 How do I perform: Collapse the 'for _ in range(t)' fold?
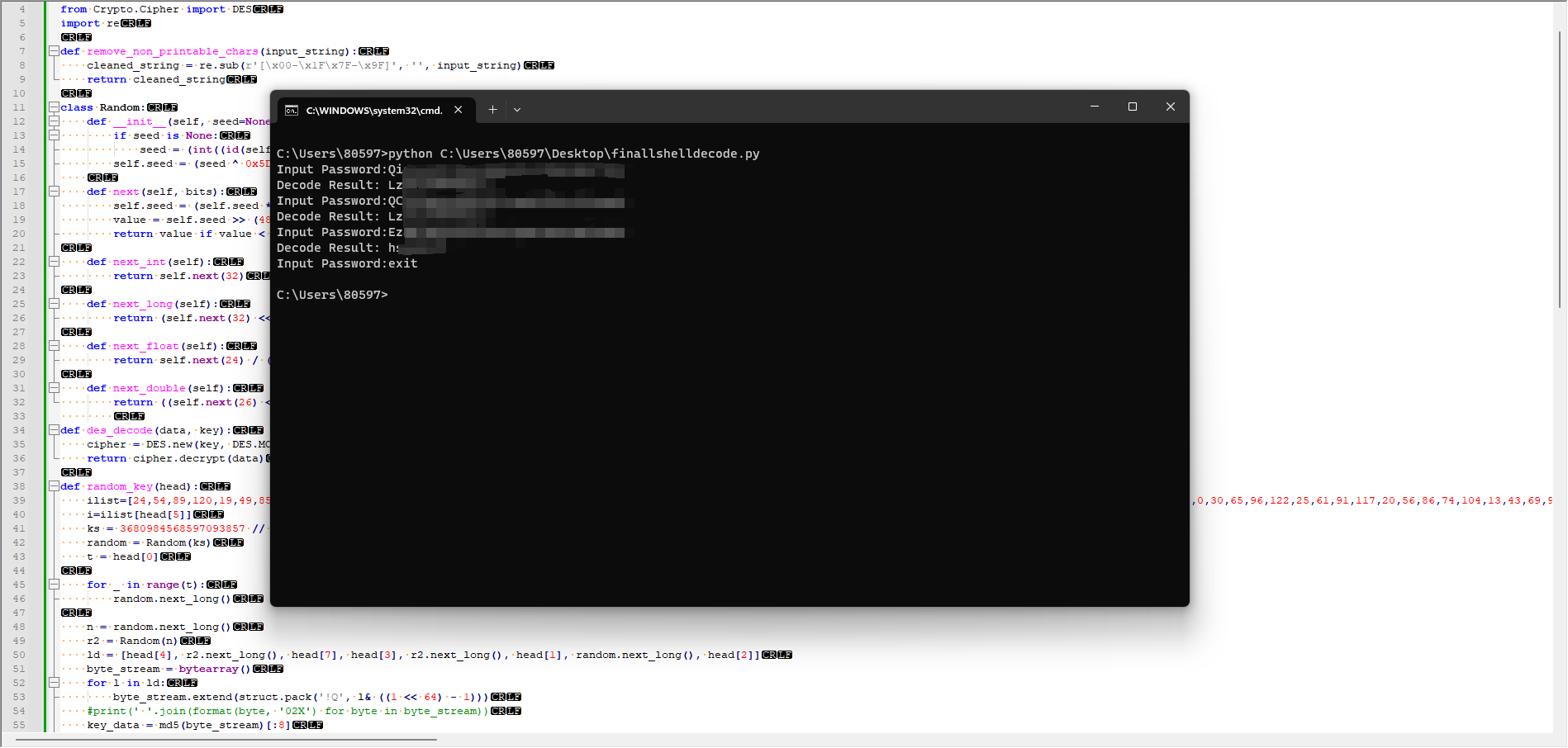coord(53,585)
